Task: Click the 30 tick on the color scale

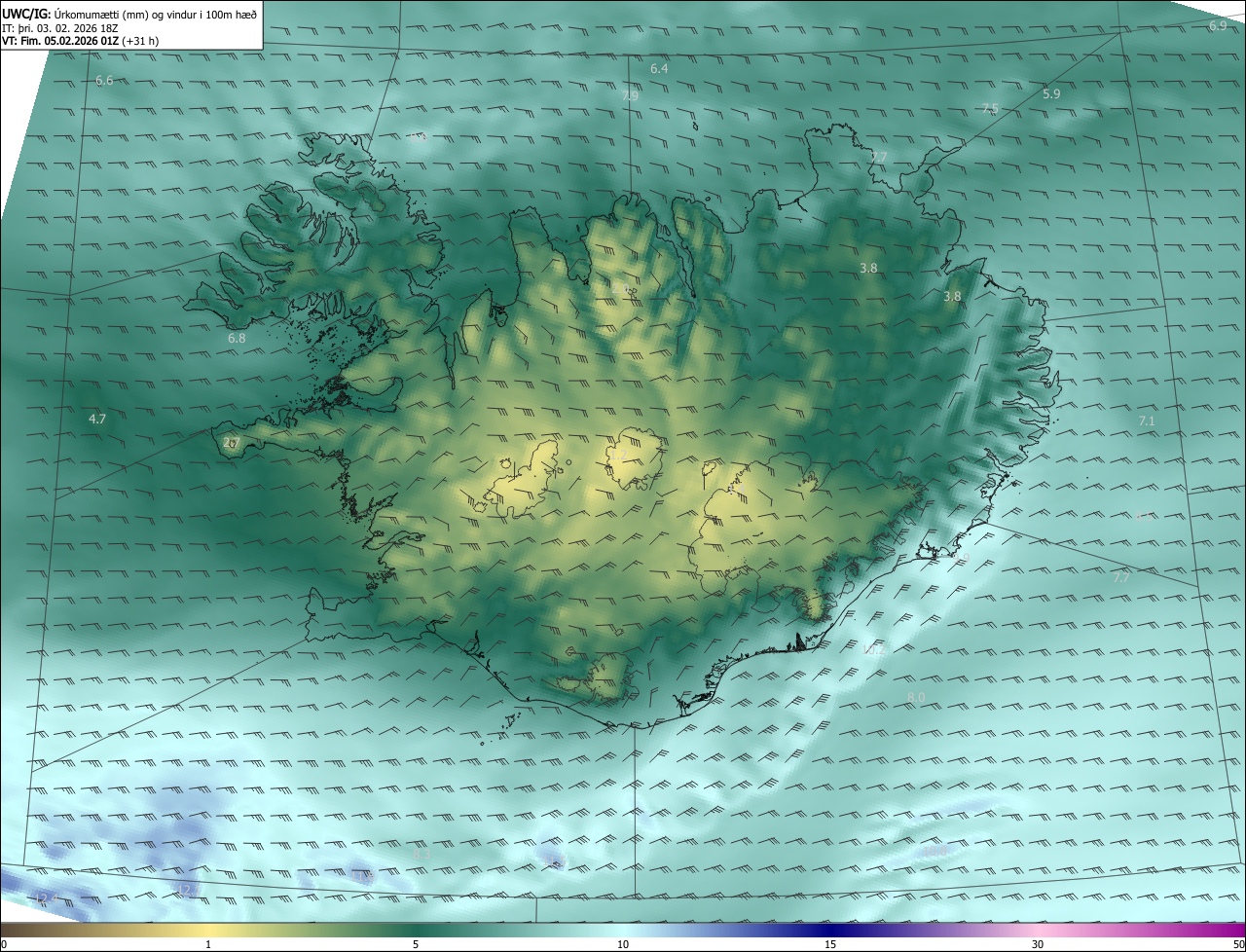Action: coord(1038,944)
